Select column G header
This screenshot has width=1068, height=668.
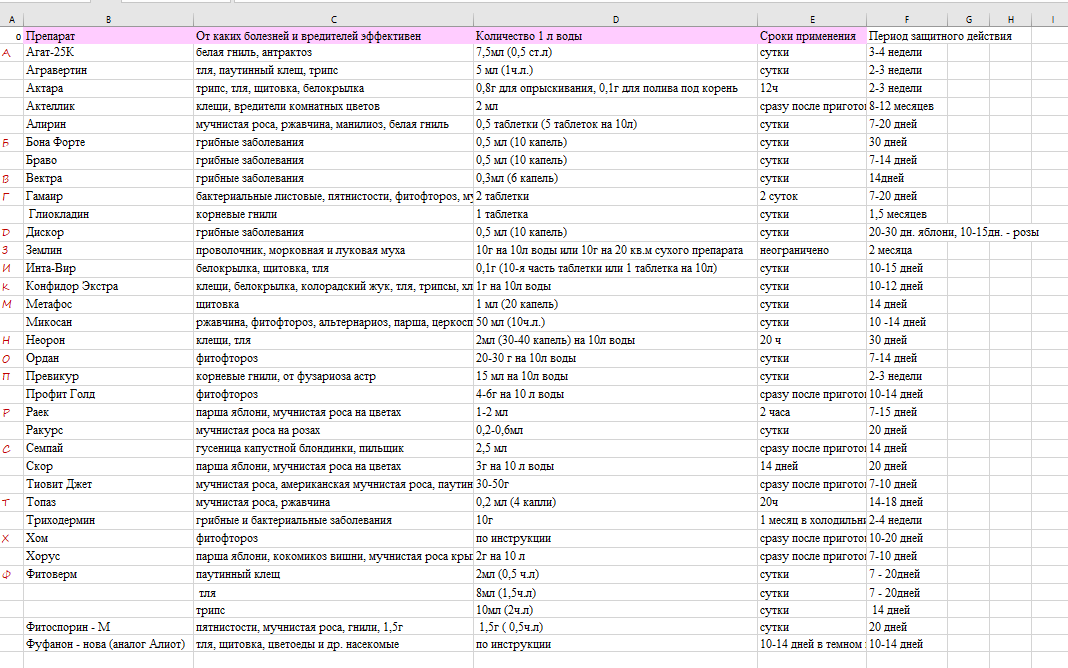point(969,20)
